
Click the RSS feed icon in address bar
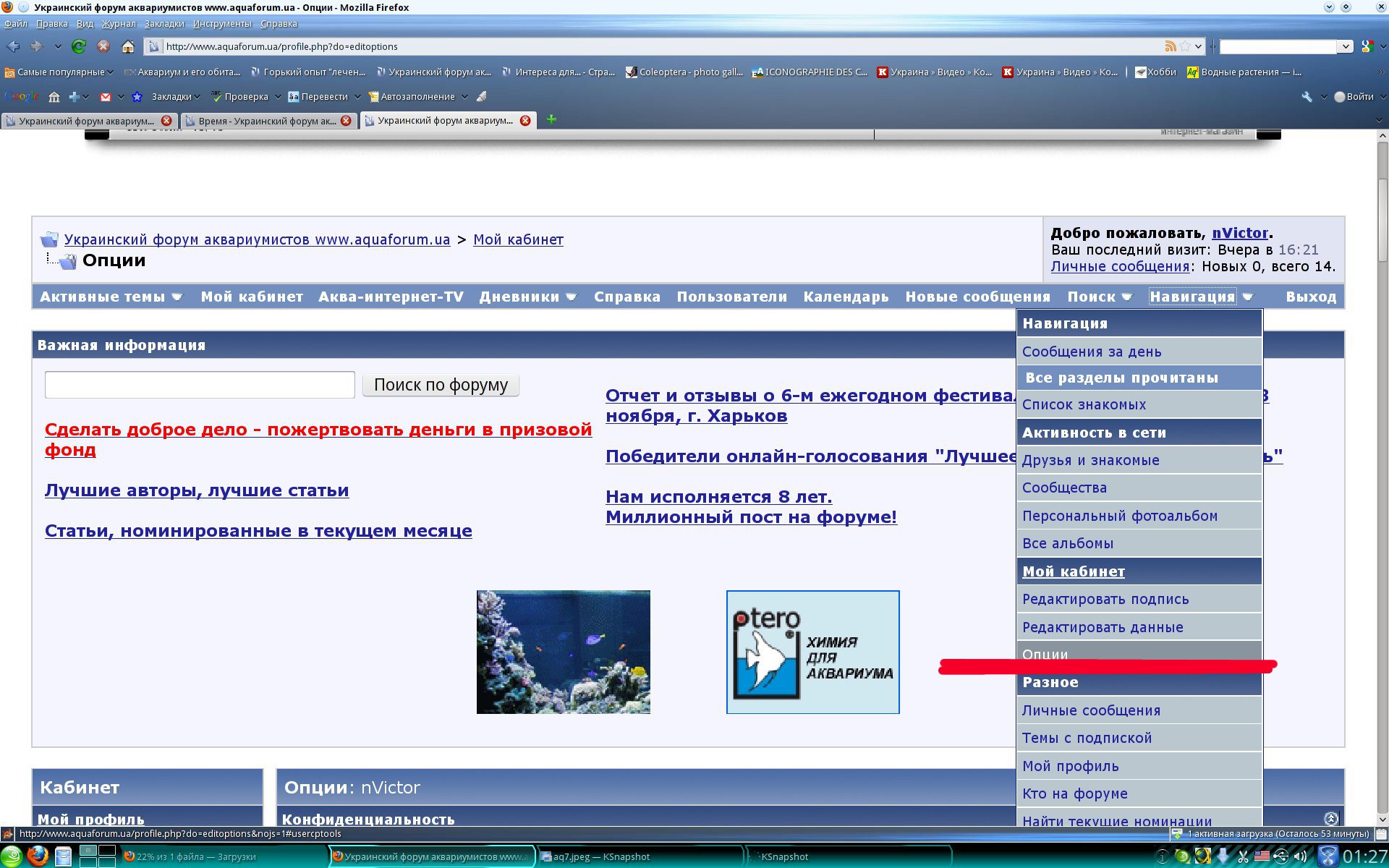(x=1170, y=46)
